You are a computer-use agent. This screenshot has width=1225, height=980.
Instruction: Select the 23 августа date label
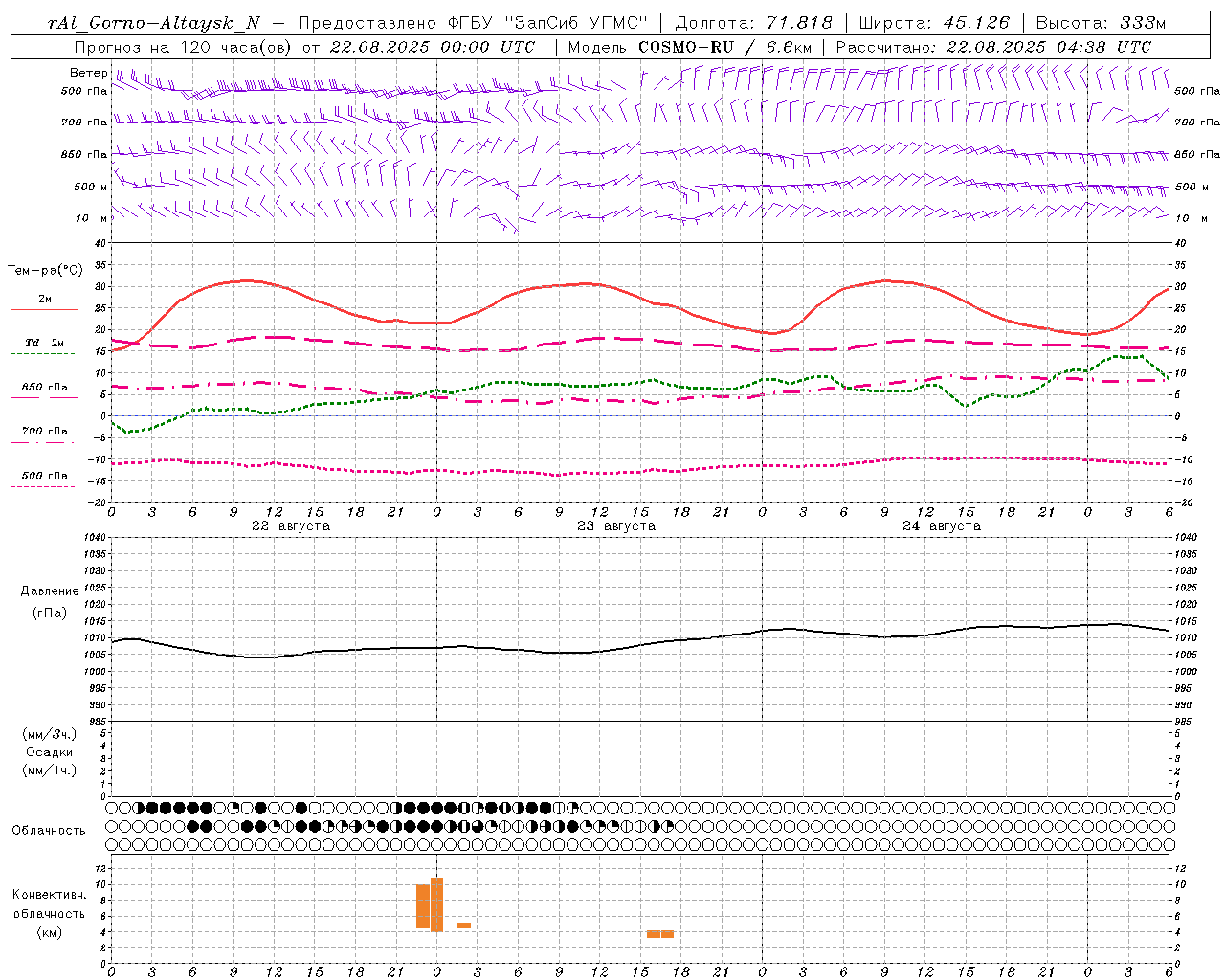click(x=616, y=526)
